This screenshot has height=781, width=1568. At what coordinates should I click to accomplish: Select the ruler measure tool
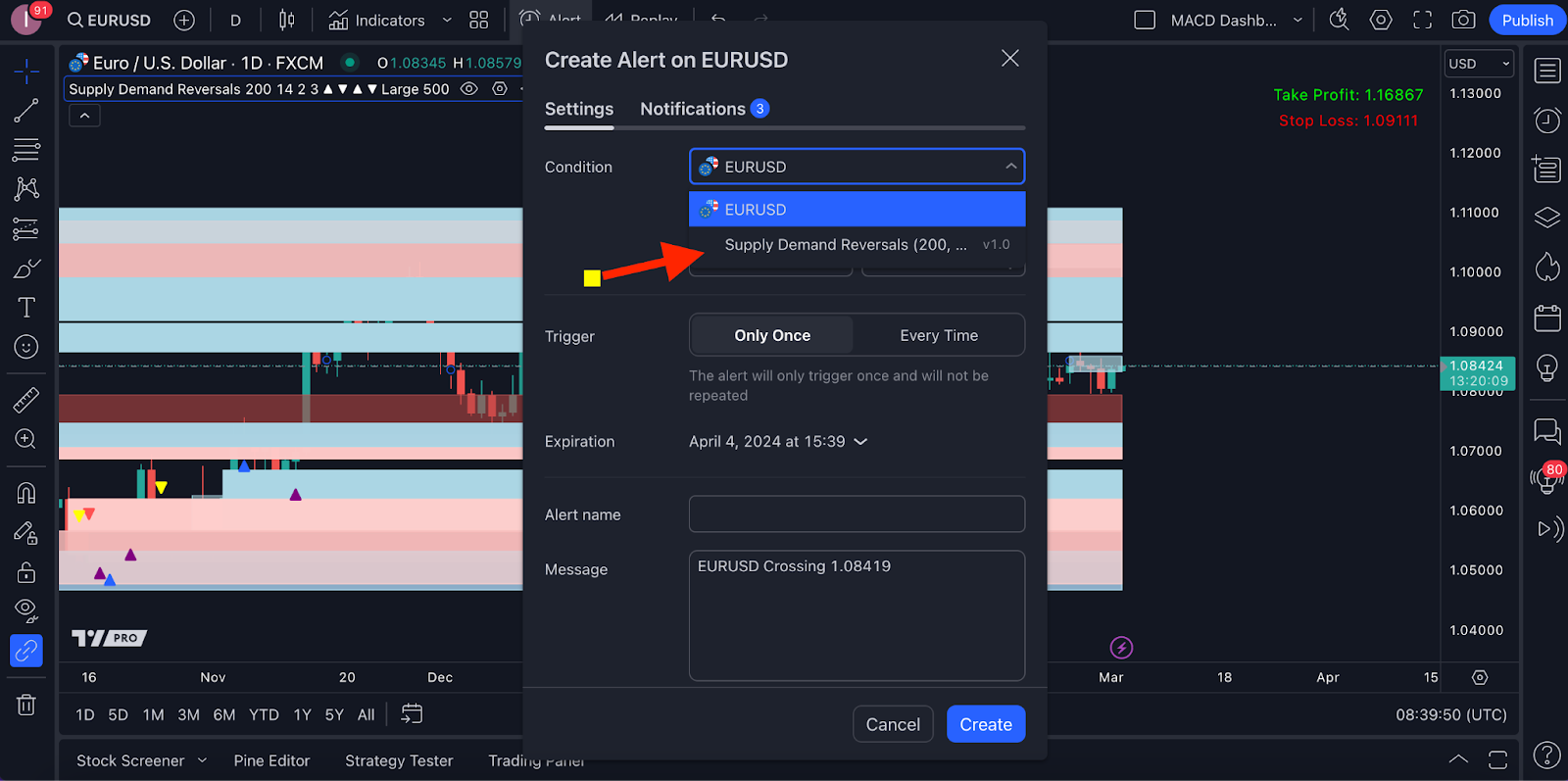[x=26, y=399]
